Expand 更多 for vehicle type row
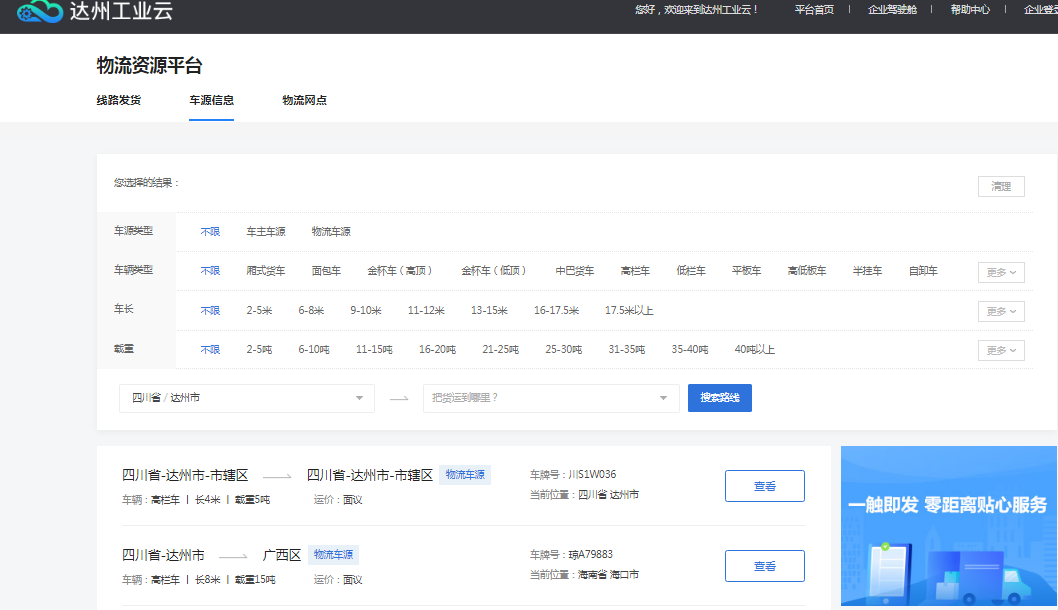 (x=1000, y=272)
